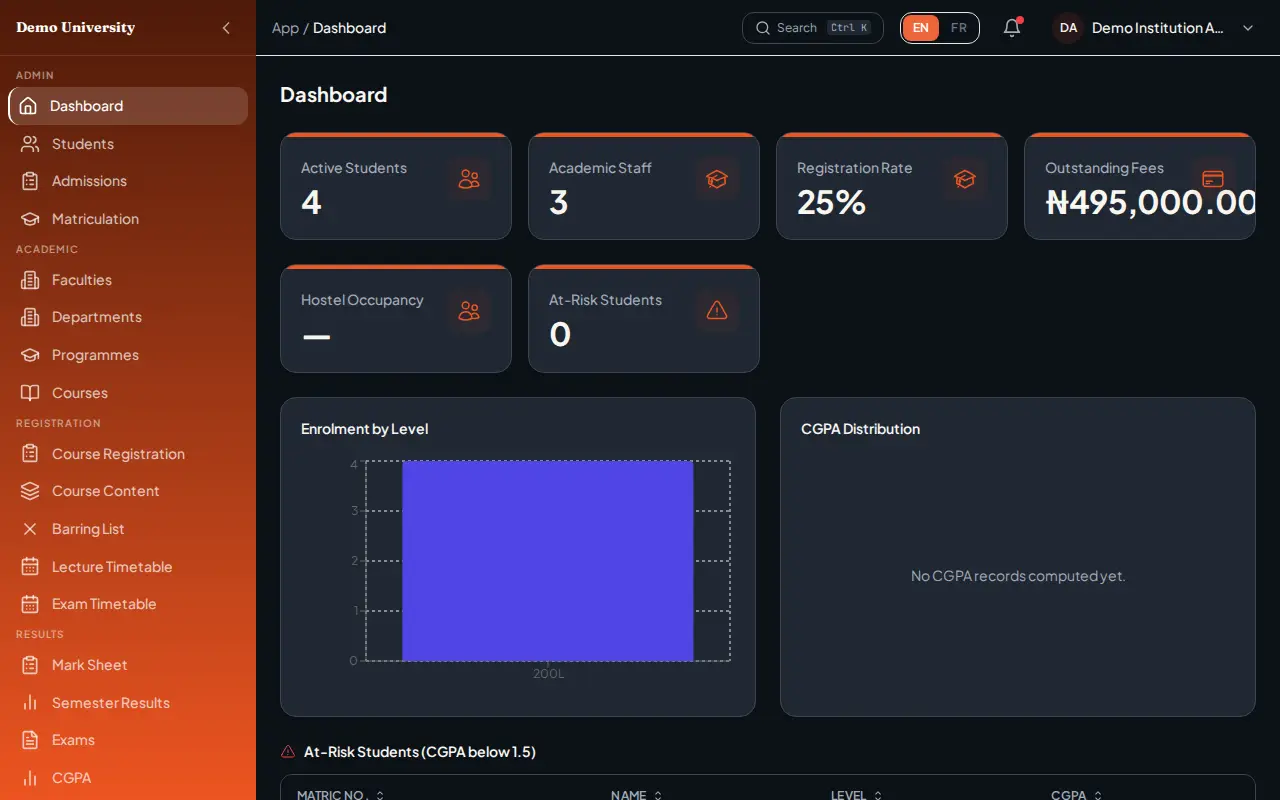Click the Exam Timetable calendar icon
1280x800 pixels.
30,604
